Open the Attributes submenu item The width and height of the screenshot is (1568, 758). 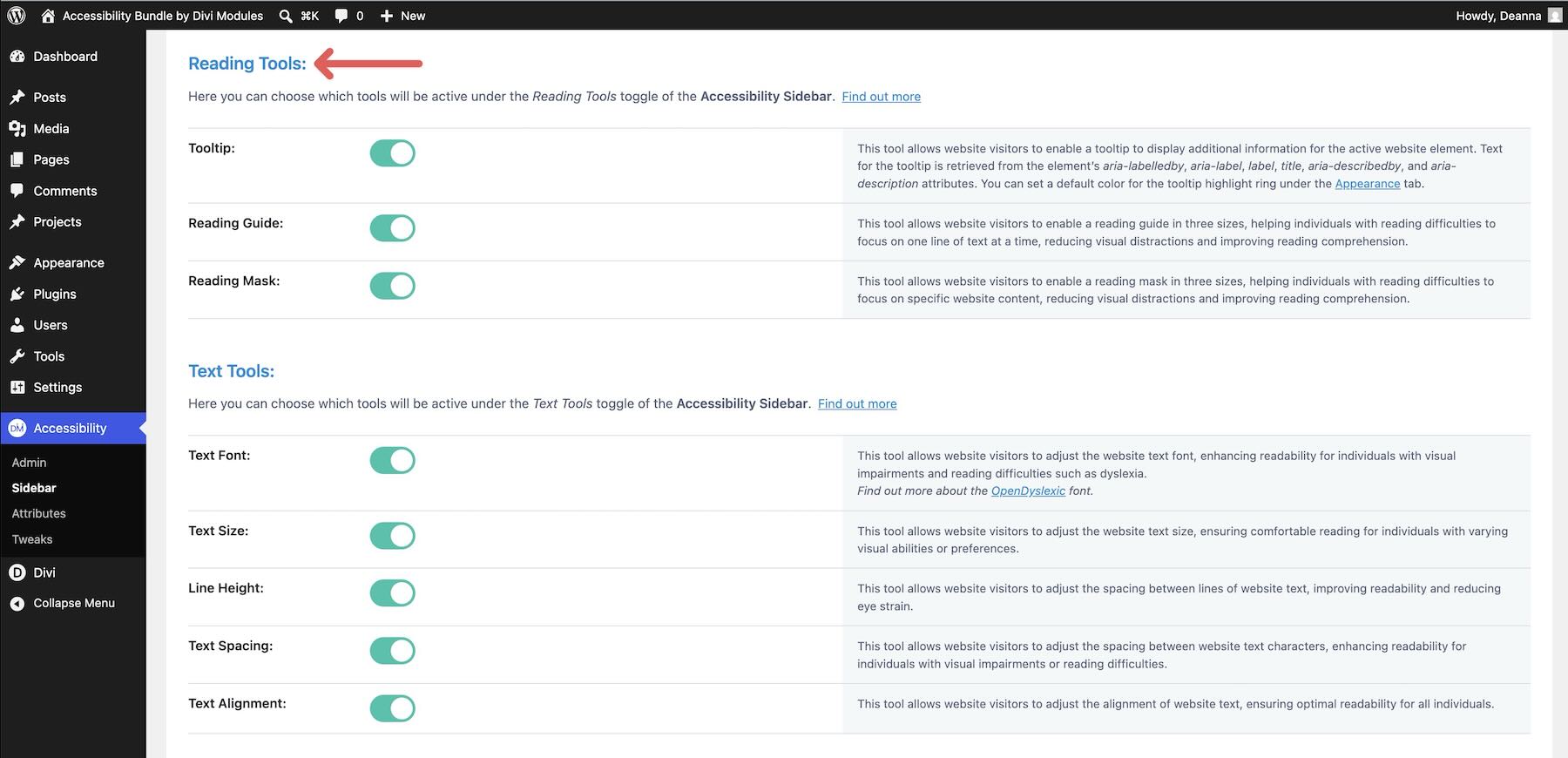pyautogui.click(x=38, y=514)
